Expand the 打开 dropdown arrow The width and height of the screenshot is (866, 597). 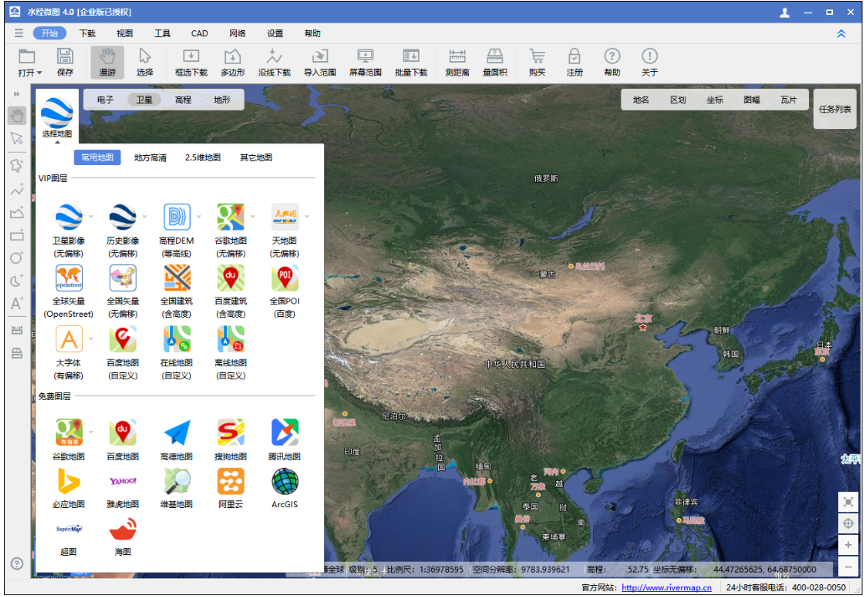click(39, 73)
